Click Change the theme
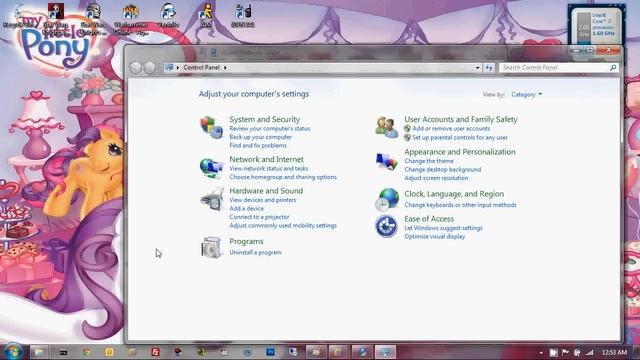 (x=429, y=161)
